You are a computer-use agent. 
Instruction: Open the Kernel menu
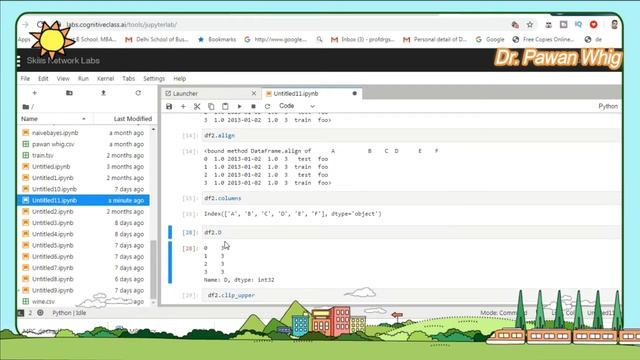105,78
